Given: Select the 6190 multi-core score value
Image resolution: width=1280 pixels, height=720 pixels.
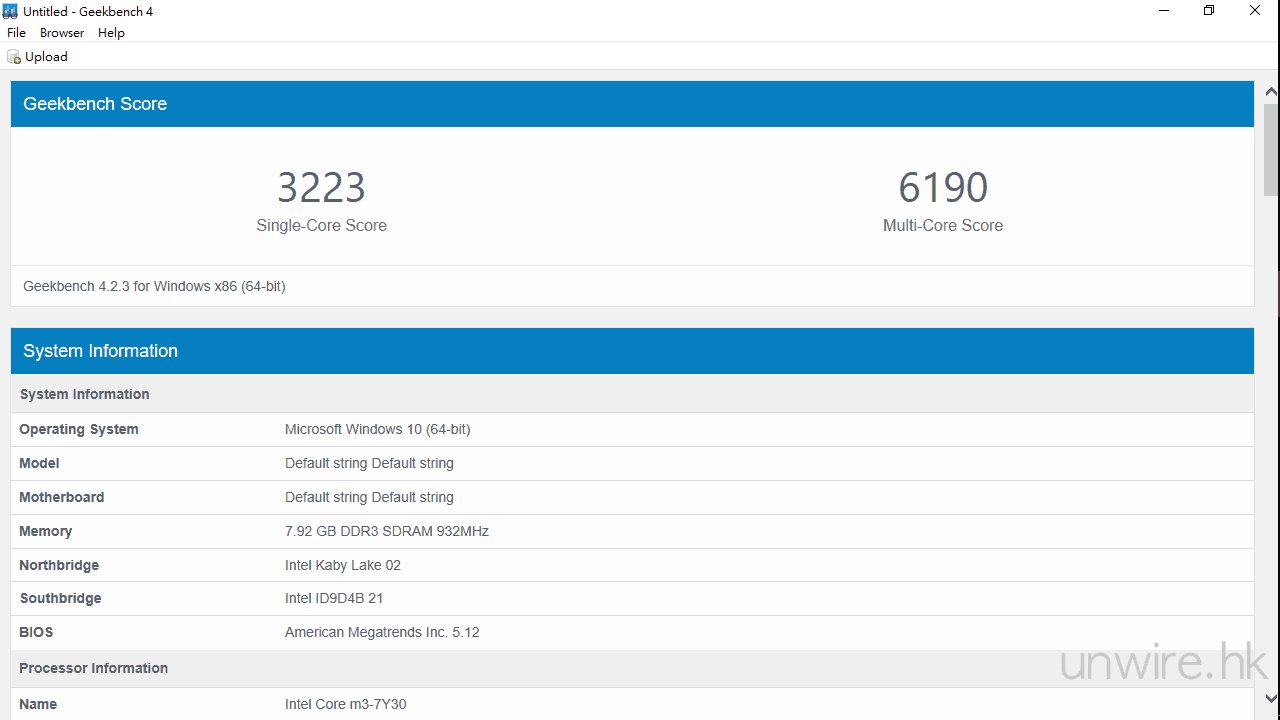Looking at the screenshot, I should click(x=942, y=188).
